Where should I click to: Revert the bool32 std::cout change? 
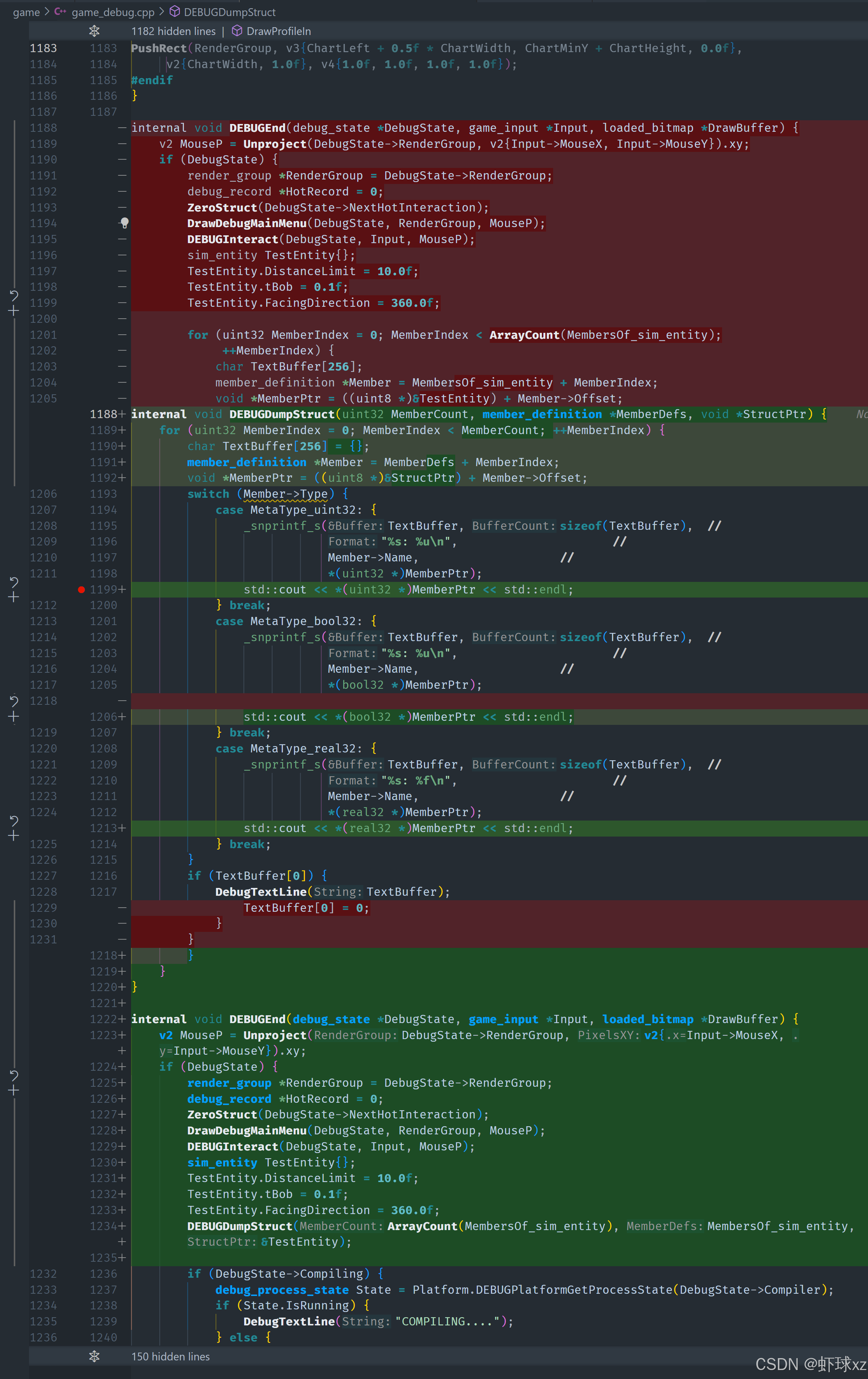pyautogui.click(x=14, y=701)
